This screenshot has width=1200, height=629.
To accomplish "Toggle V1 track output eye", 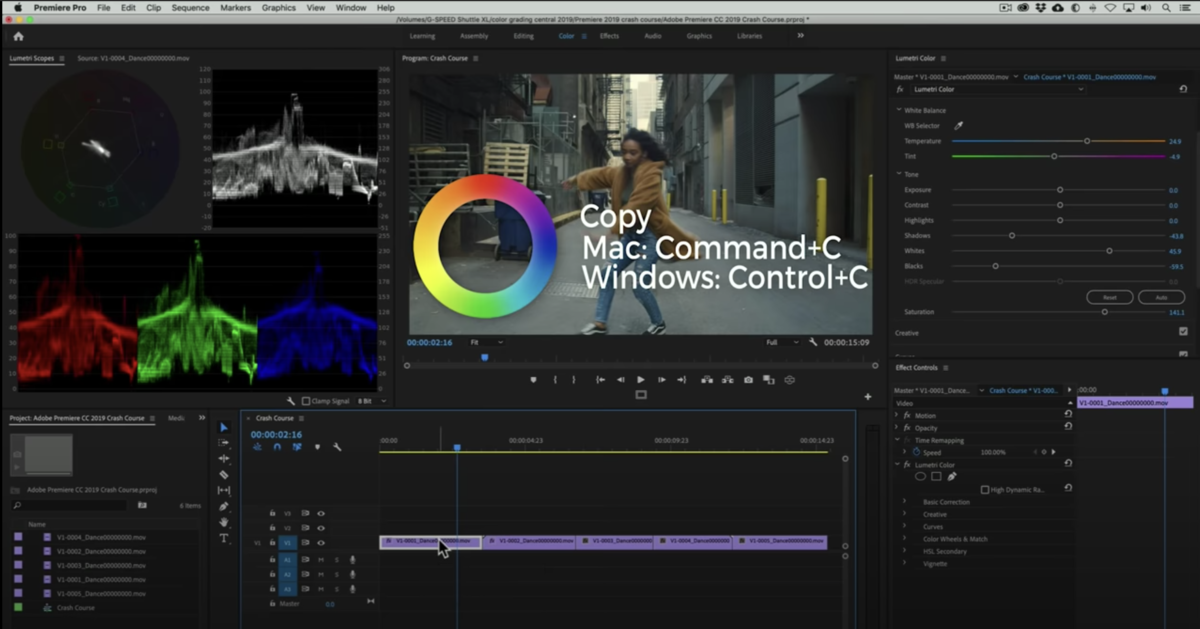I will pos(321,542).
